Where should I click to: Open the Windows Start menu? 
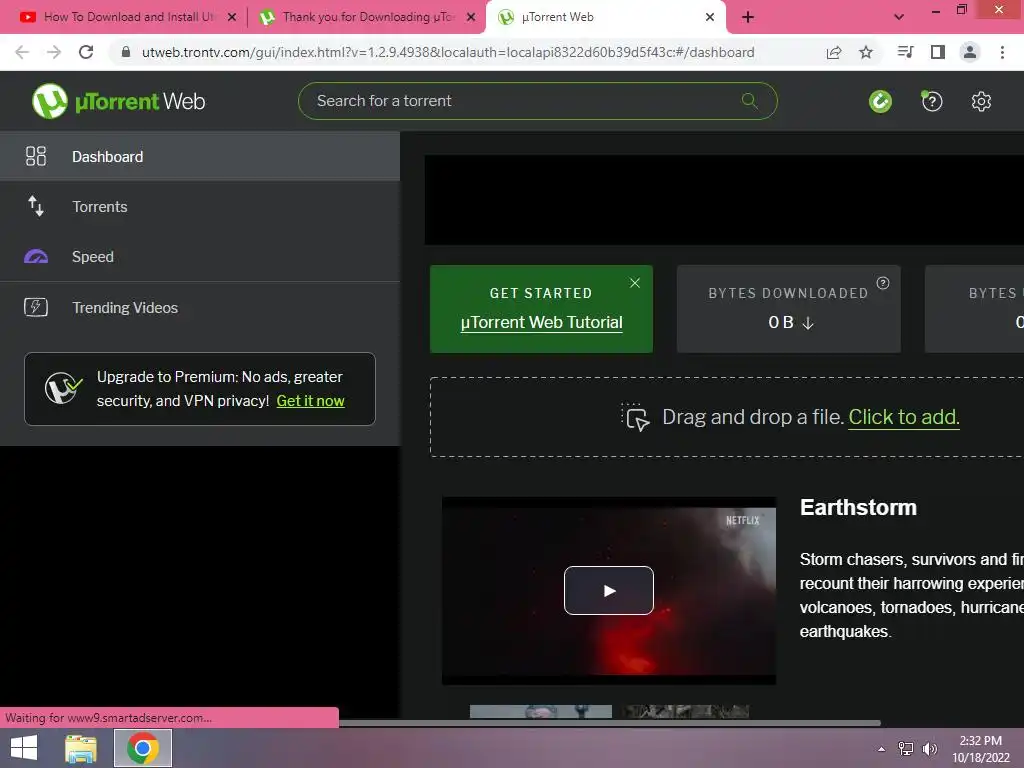[x=24, y=748]
